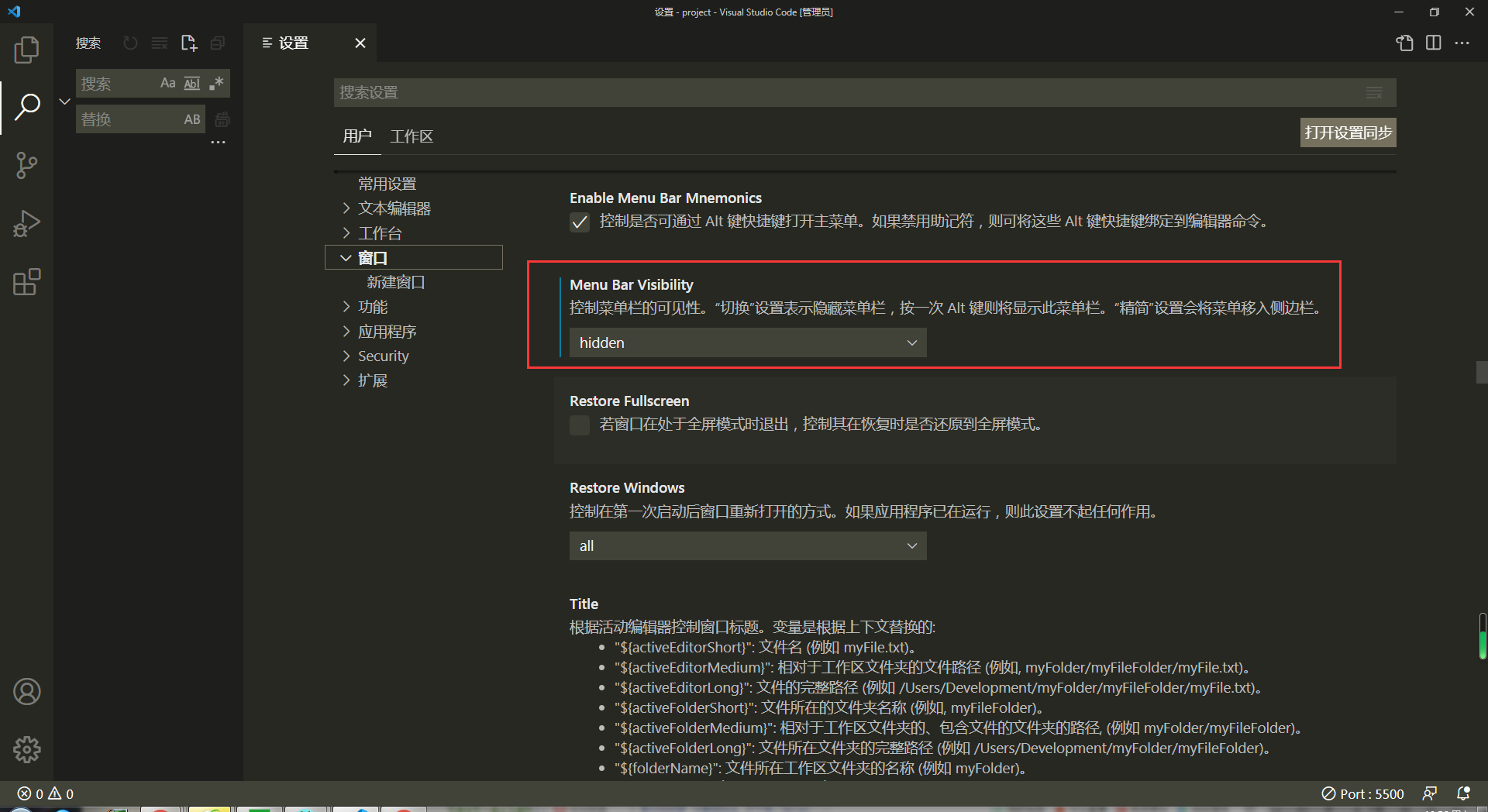
Task: Click the refresh search results icon
Action: coord(130,43)
